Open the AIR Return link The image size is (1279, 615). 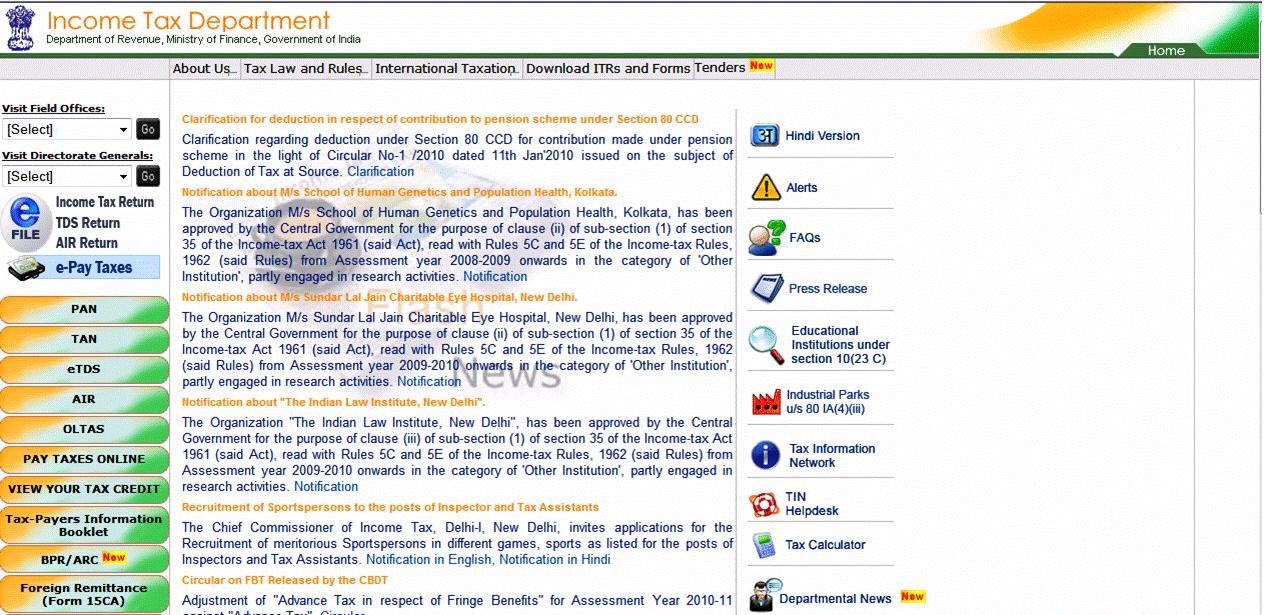pyautogui.click(x=87, y=243)
